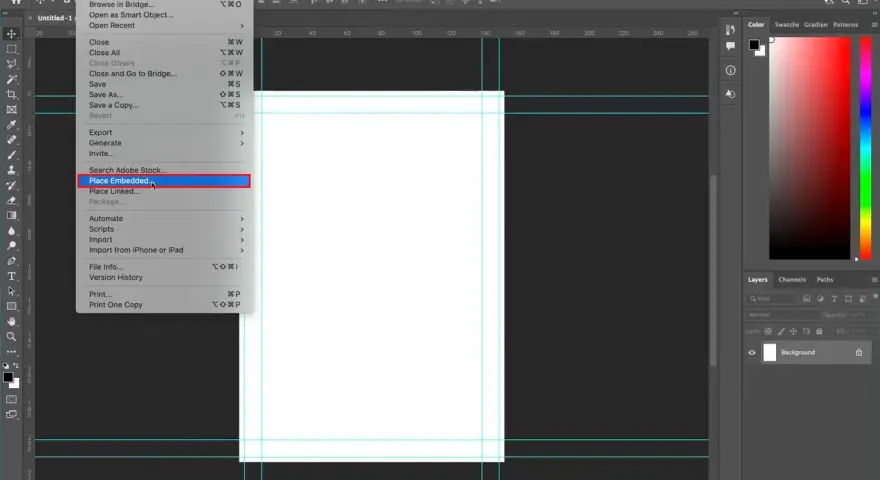Expand the Generate submenu
This screenshot has width=880, height=480.
coord(165,143)
